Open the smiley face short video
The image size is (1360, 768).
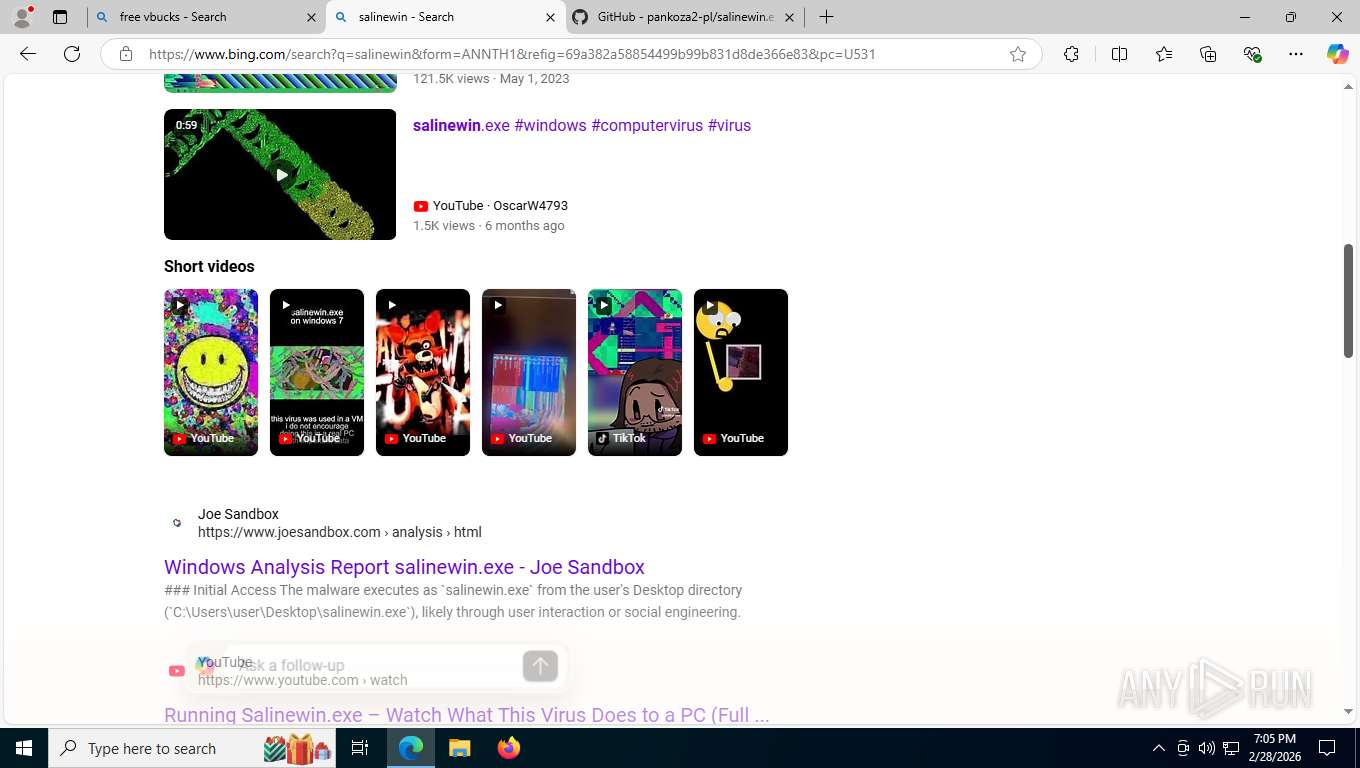click(x=211, y=372)
